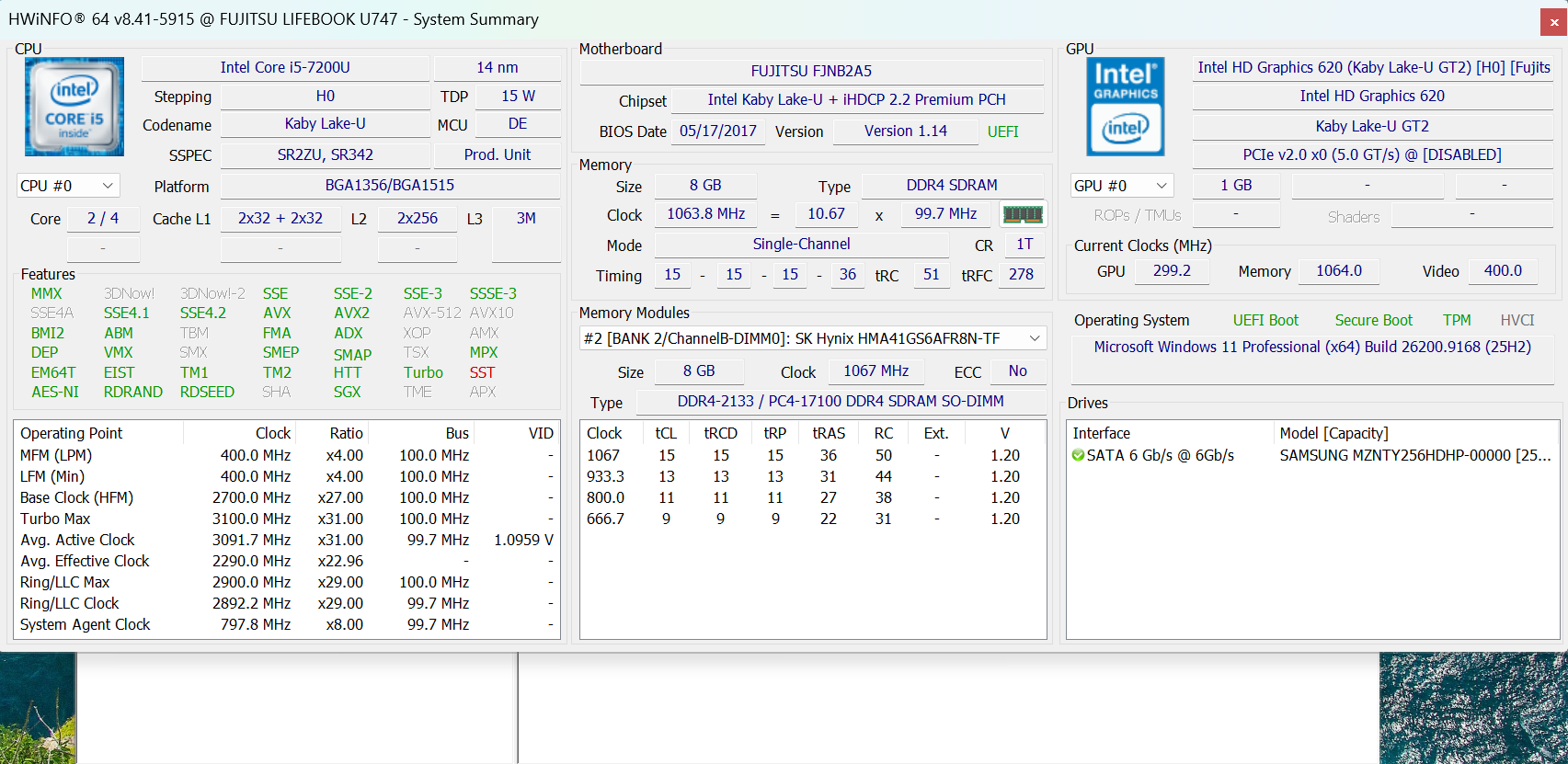Click the UEFI label beside BIOS version
Screen dimensions: 1568x764
pos(1003,131)
